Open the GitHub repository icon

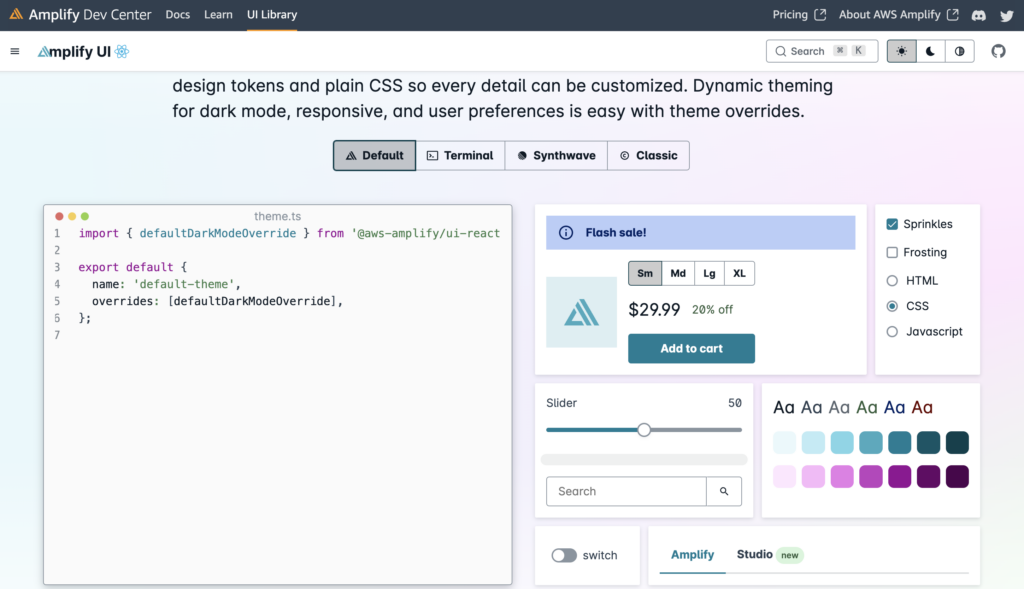click(x=998, y=51)
